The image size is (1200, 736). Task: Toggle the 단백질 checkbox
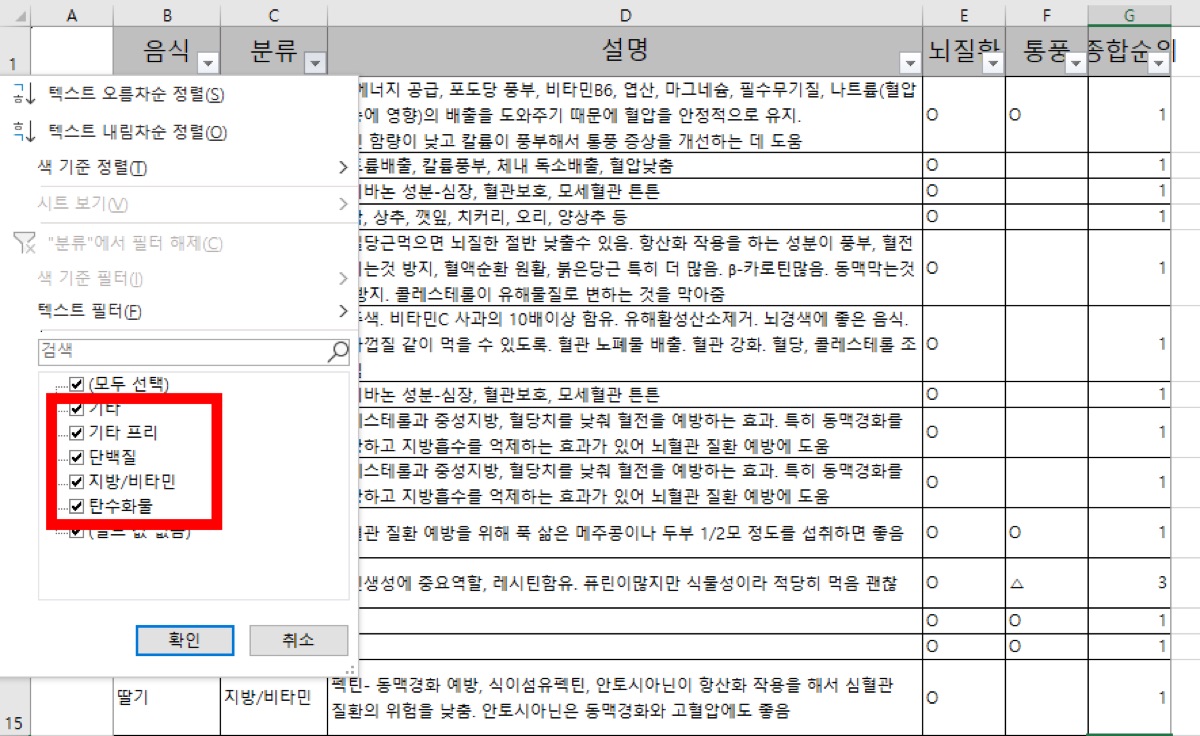[77, 458]
